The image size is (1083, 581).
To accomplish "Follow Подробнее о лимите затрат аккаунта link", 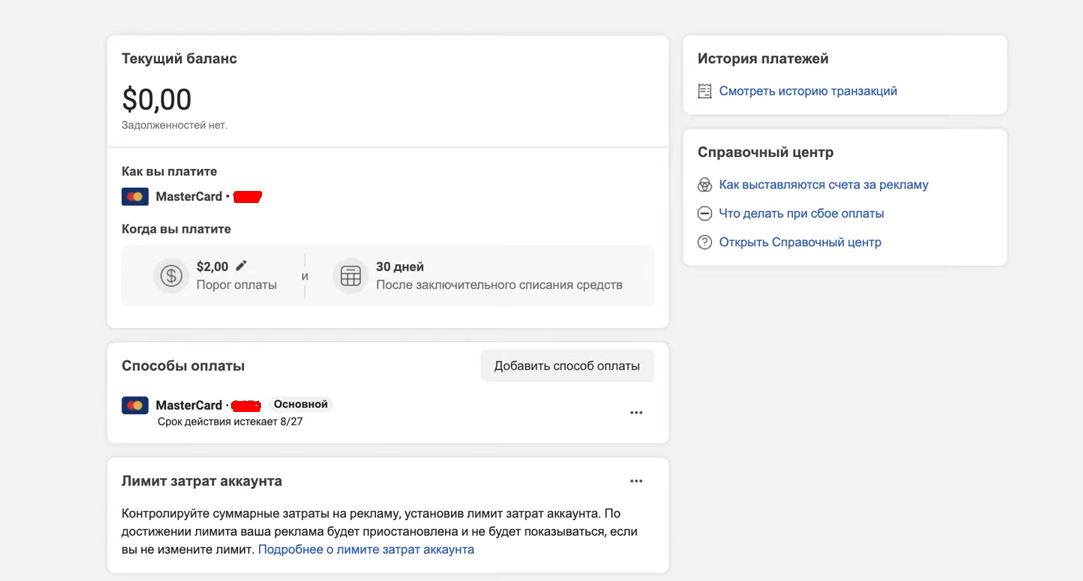I will click(366, 549).
